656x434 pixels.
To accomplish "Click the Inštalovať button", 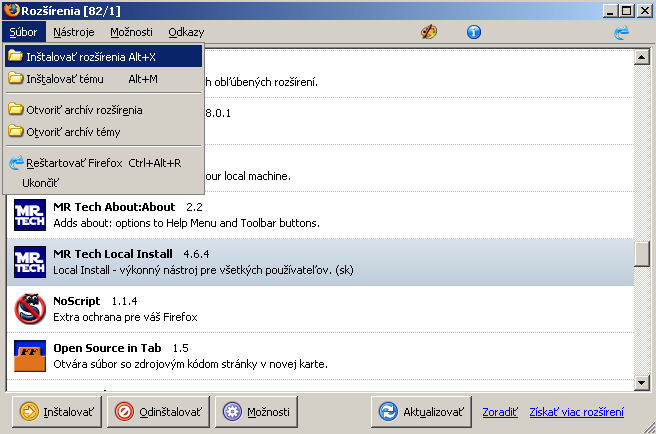I will [57, 412].
